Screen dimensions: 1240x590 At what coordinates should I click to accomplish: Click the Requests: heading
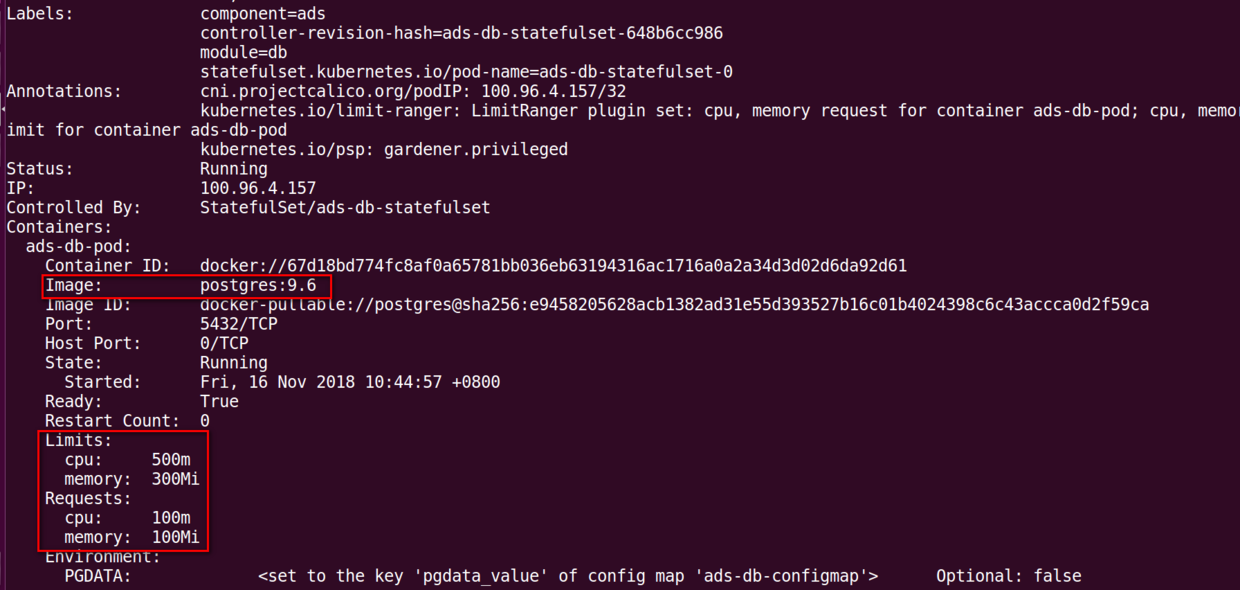tap(88, 498)
